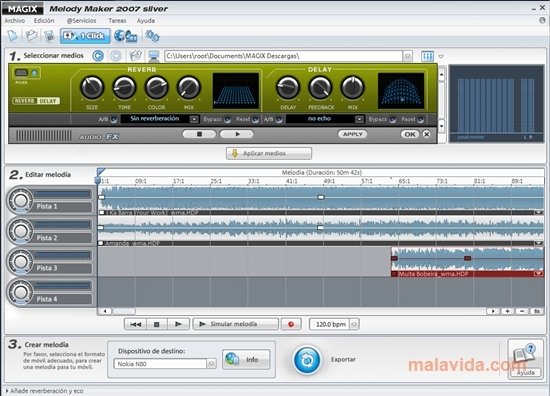Click the Info button for target device
Viewport: 550px width, 396px height.
click(246, 360)
